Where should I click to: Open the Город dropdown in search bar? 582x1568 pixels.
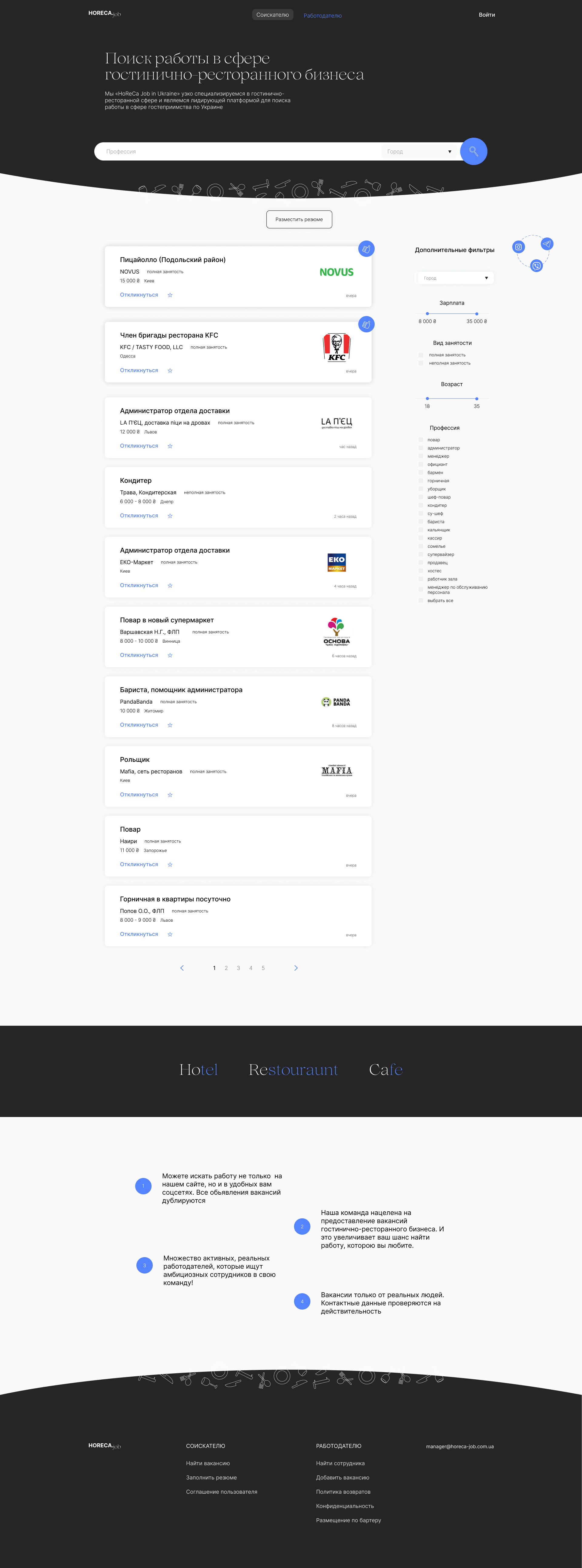pos(420,152)
